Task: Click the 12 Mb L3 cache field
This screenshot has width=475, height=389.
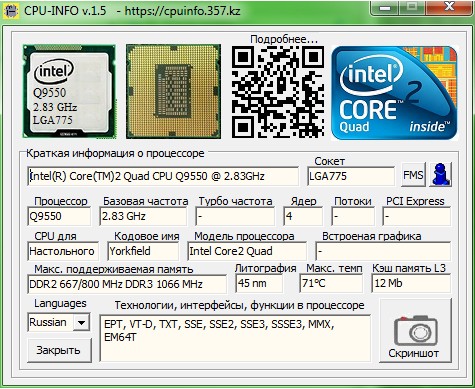Action: click(411, 283)
